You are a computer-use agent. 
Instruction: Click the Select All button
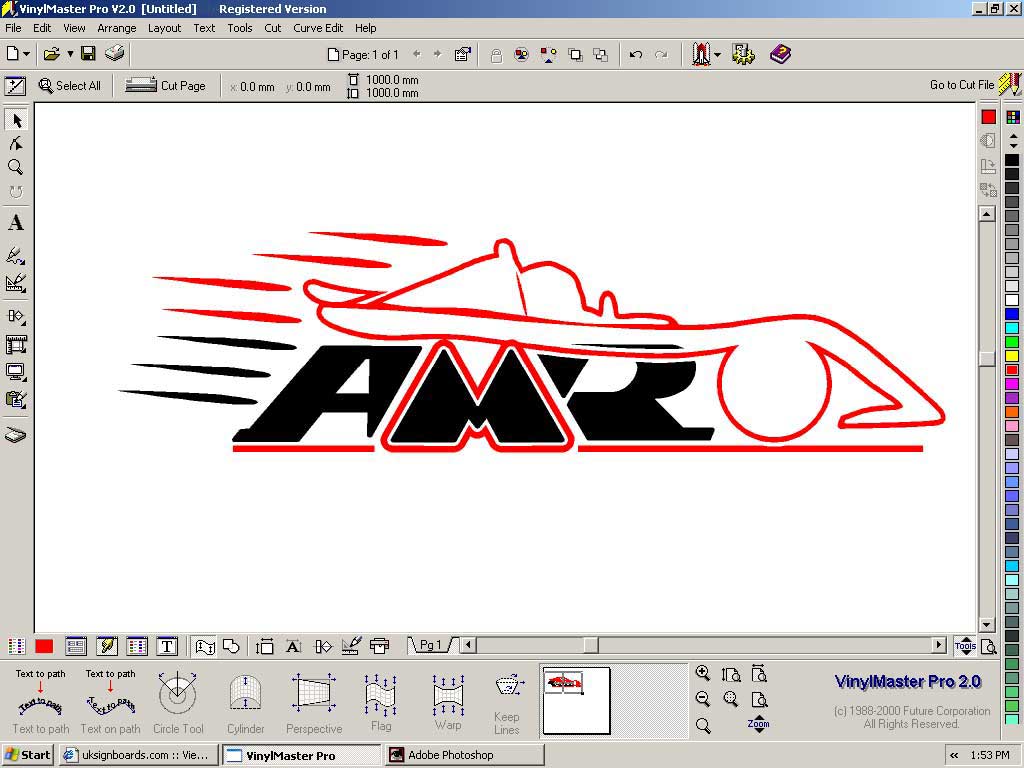point(70,86)
